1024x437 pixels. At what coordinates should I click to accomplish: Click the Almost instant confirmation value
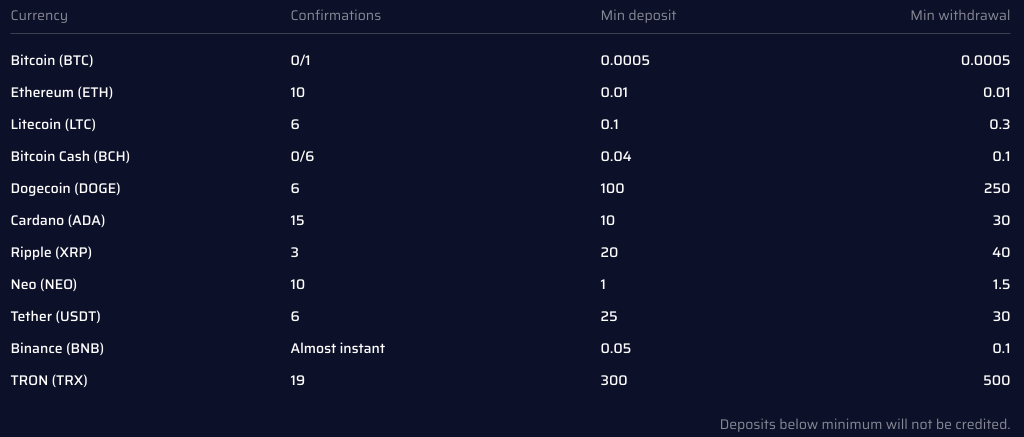[338, 349]
